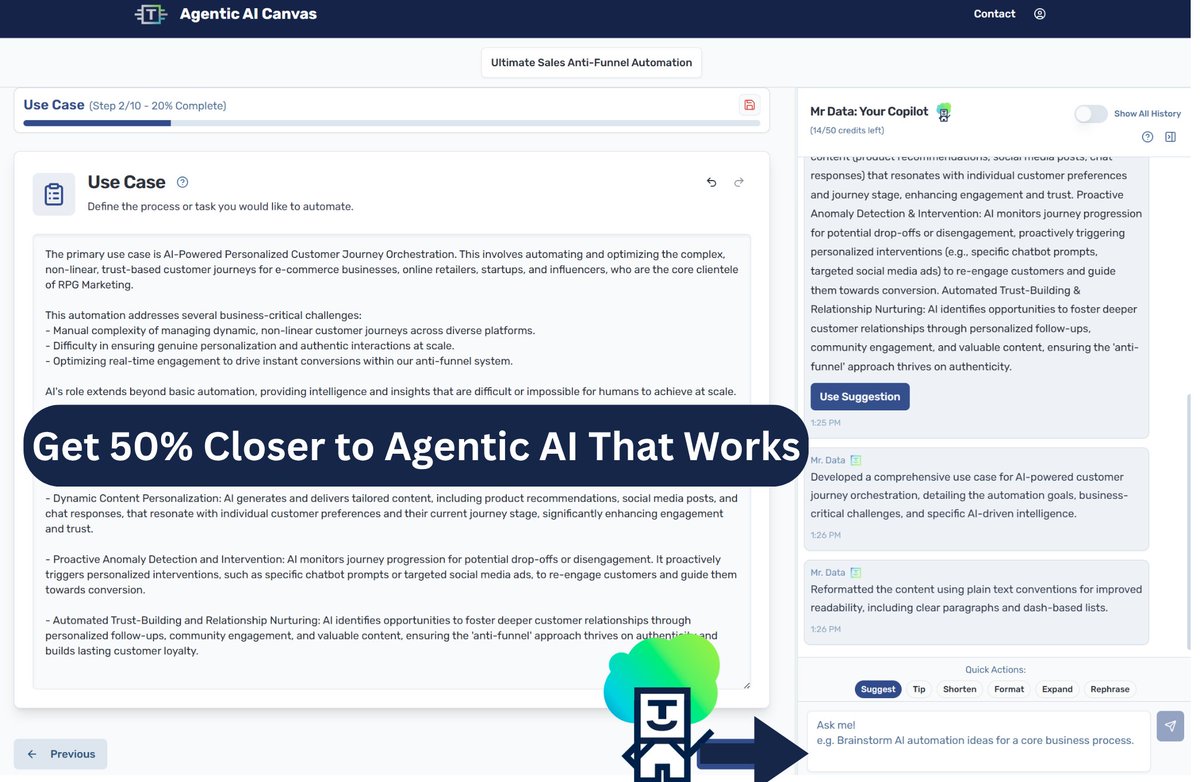Select the Tip quick action
The width and height of the screenshot is (1200, 782).
pos(919,689)
